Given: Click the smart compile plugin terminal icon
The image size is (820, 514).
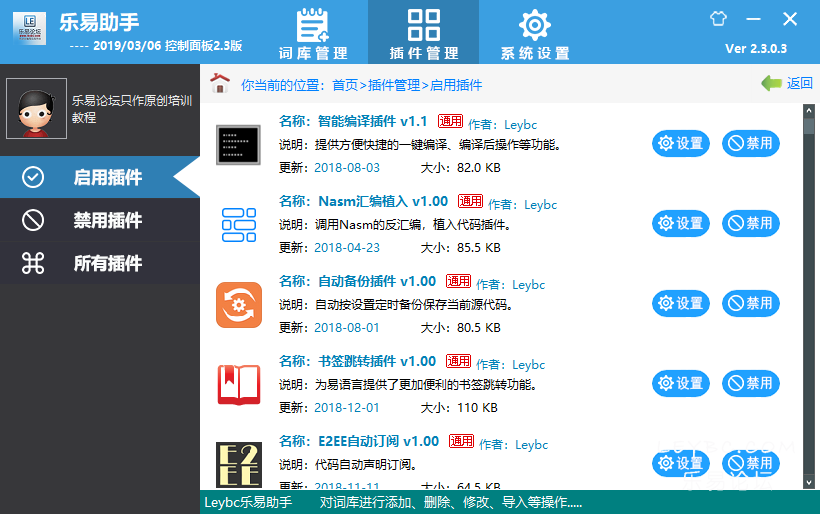Looking at the screenshot, I should click(238, 144).
